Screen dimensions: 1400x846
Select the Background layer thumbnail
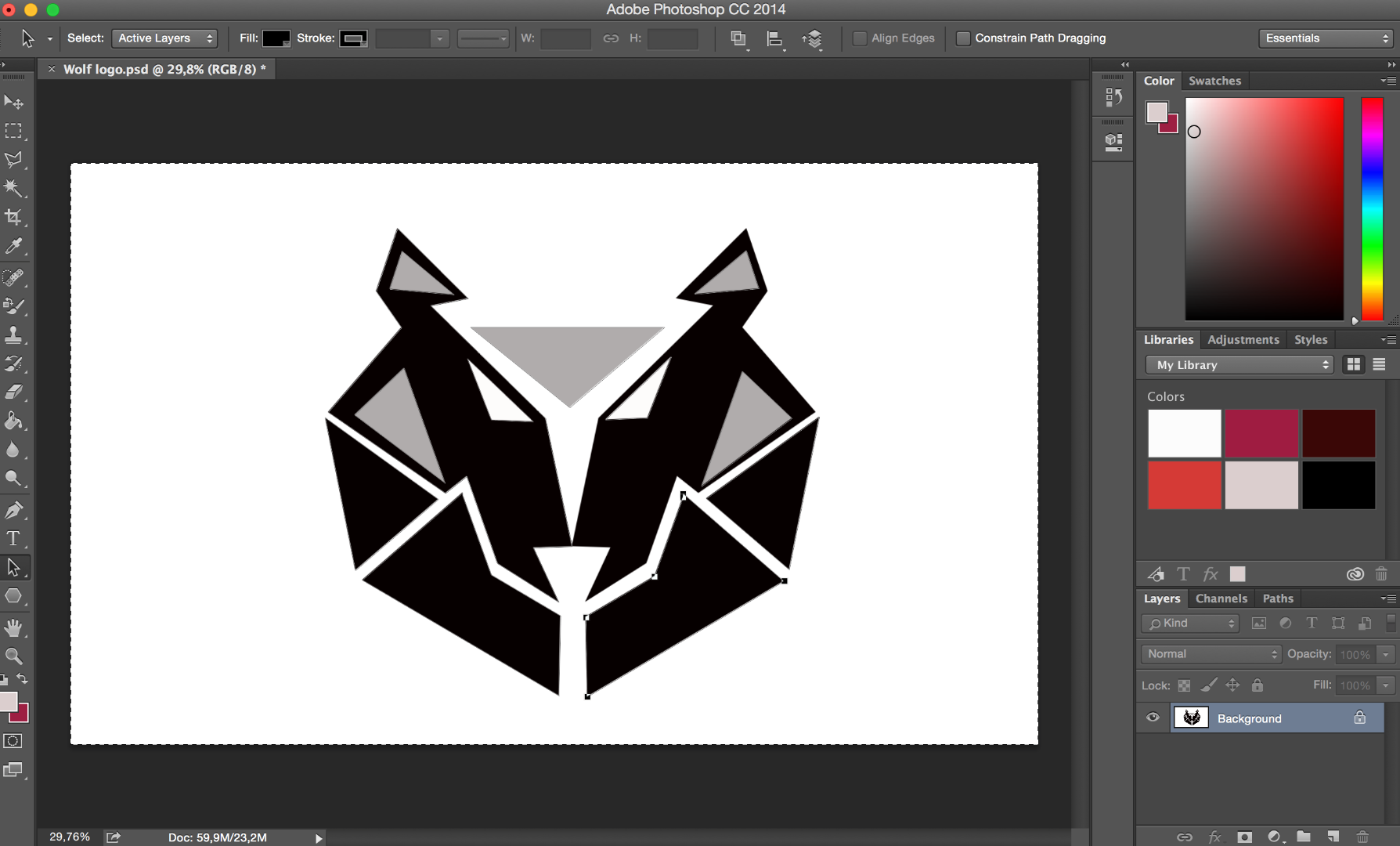1191,718
